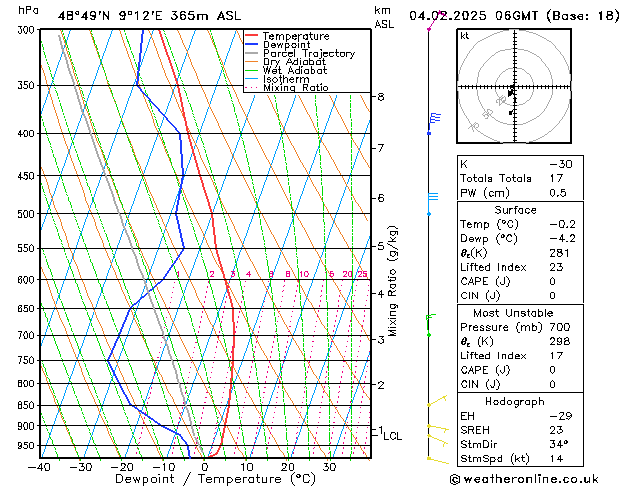This screenshot has height=486, width=629.
Task: Click the Mixing Ratio legend entry
Action: pos(295,88)
